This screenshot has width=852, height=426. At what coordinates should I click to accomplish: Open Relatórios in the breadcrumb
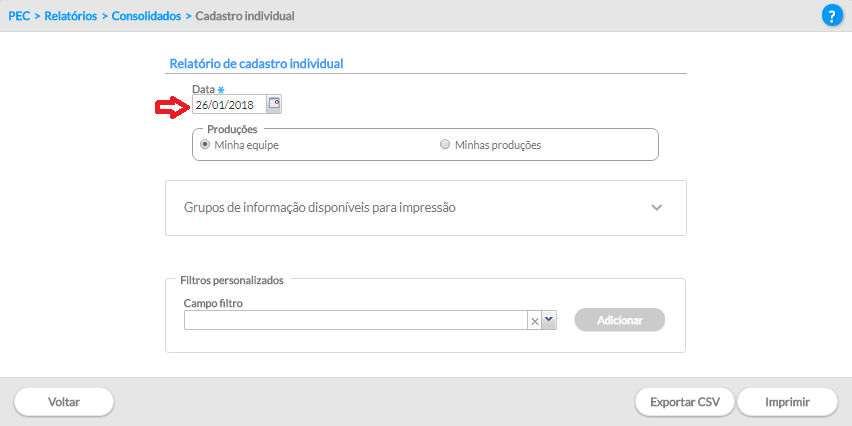click(x=71, y=16)
